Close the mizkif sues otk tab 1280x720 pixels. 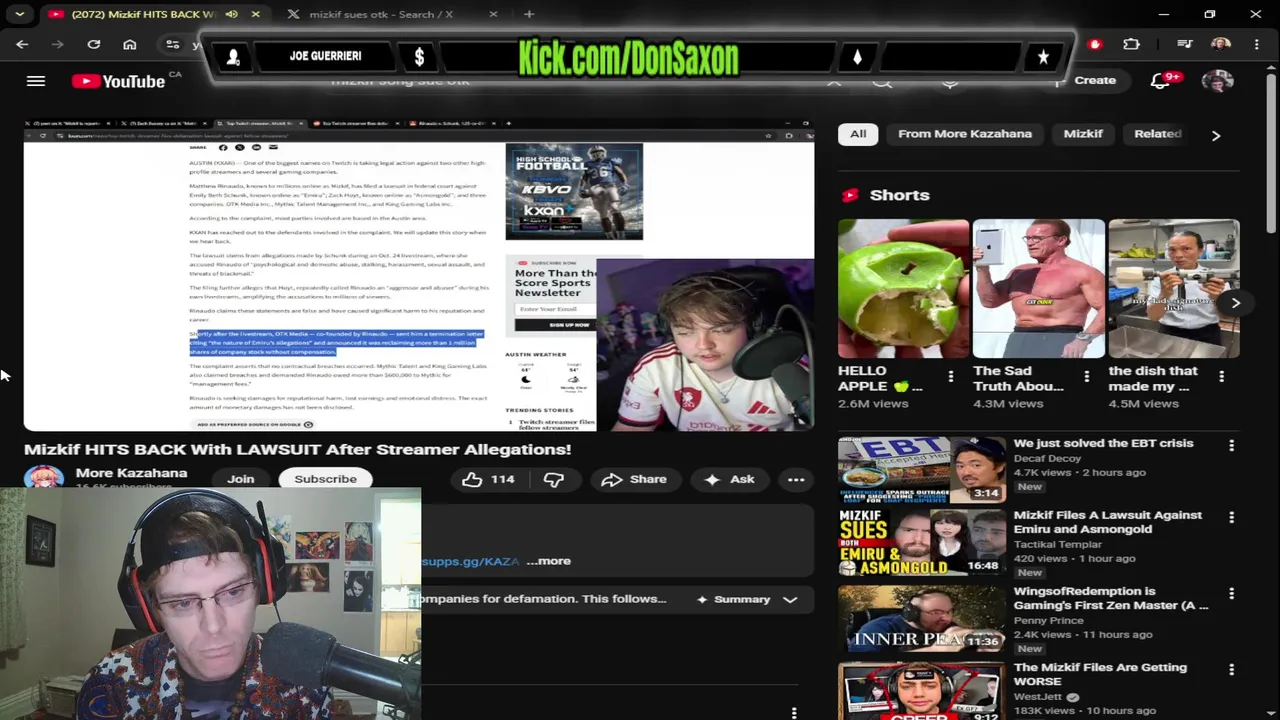[493, 14]
